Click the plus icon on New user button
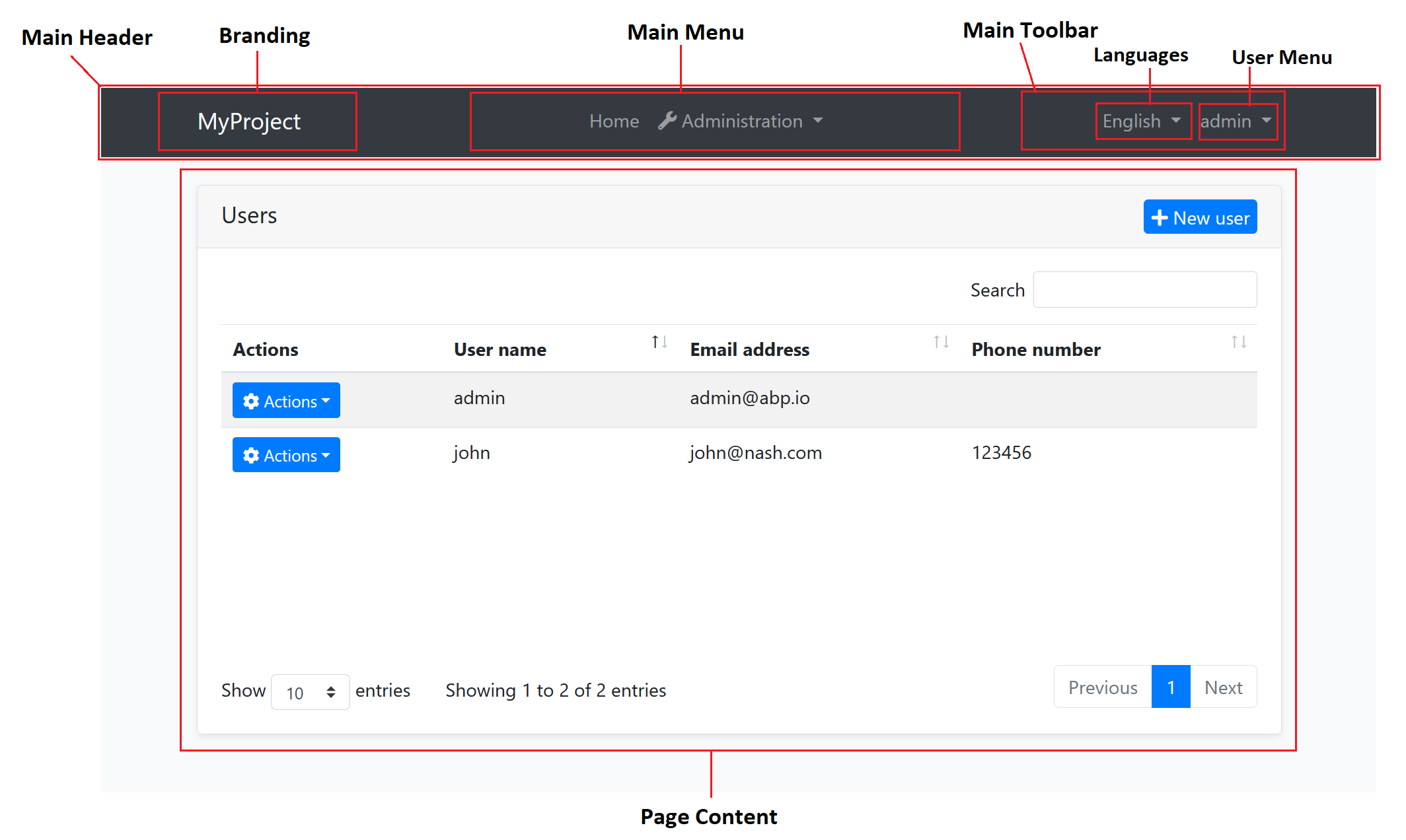The height and width of the screenshot is (840, 1406). 1160,217
